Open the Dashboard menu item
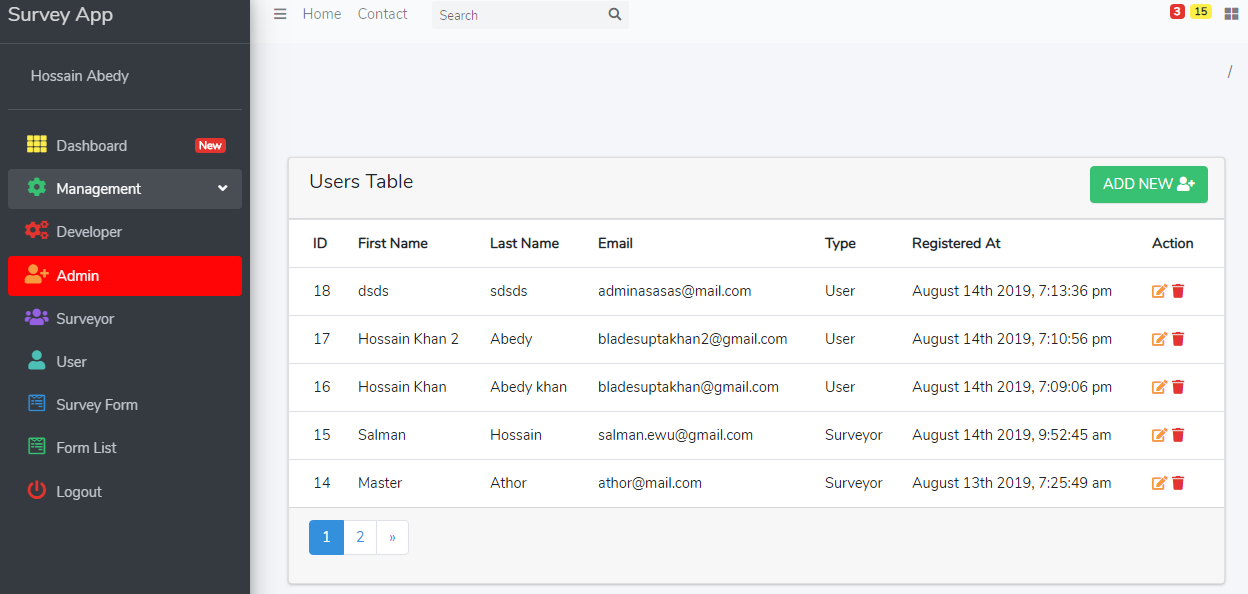This screenshot has width=1248, height=594. pos(125,145)
